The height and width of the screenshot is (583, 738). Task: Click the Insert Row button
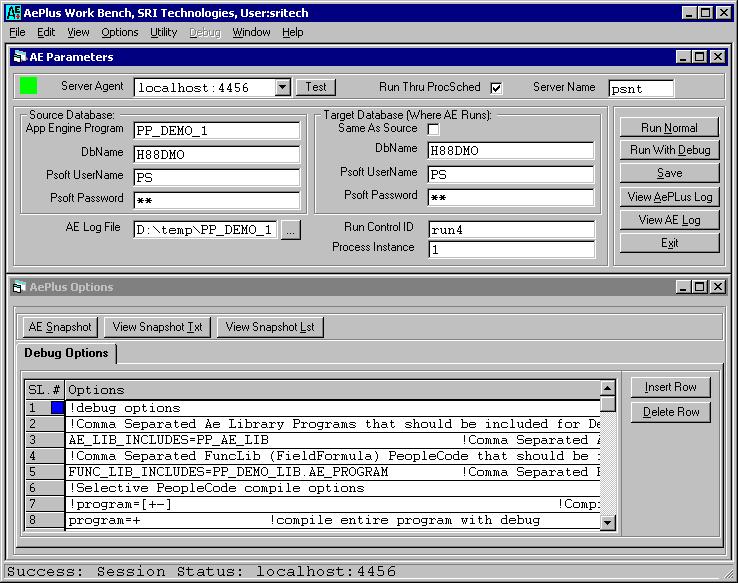(670, 387)
